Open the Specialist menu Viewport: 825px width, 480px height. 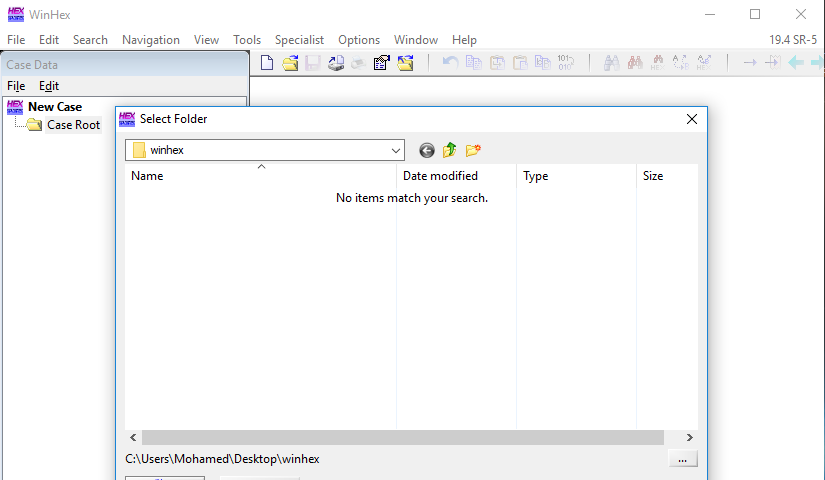pos(299,40)
